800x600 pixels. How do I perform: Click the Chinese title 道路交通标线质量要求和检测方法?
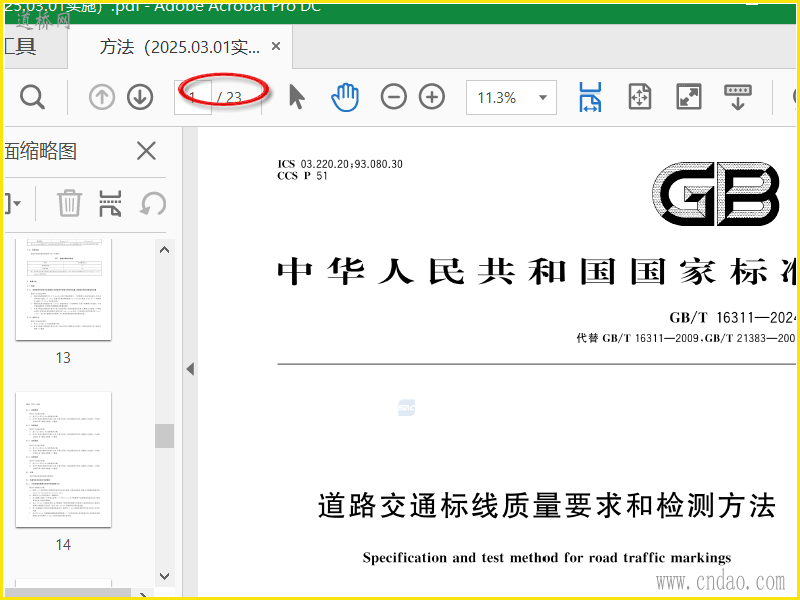pos(546,506)
